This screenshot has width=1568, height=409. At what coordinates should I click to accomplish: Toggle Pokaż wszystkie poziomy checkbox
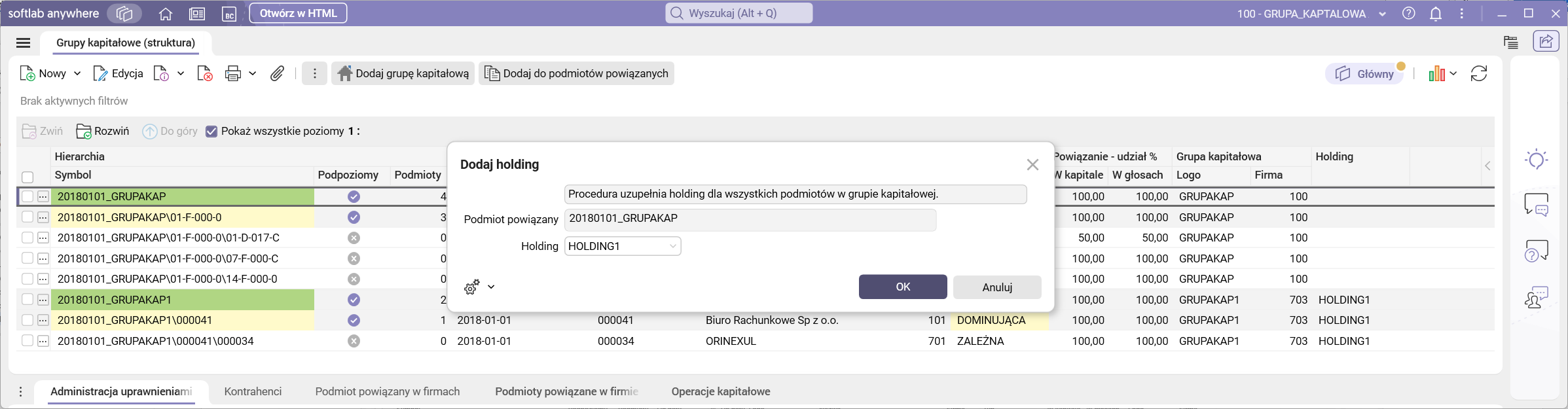211,131
